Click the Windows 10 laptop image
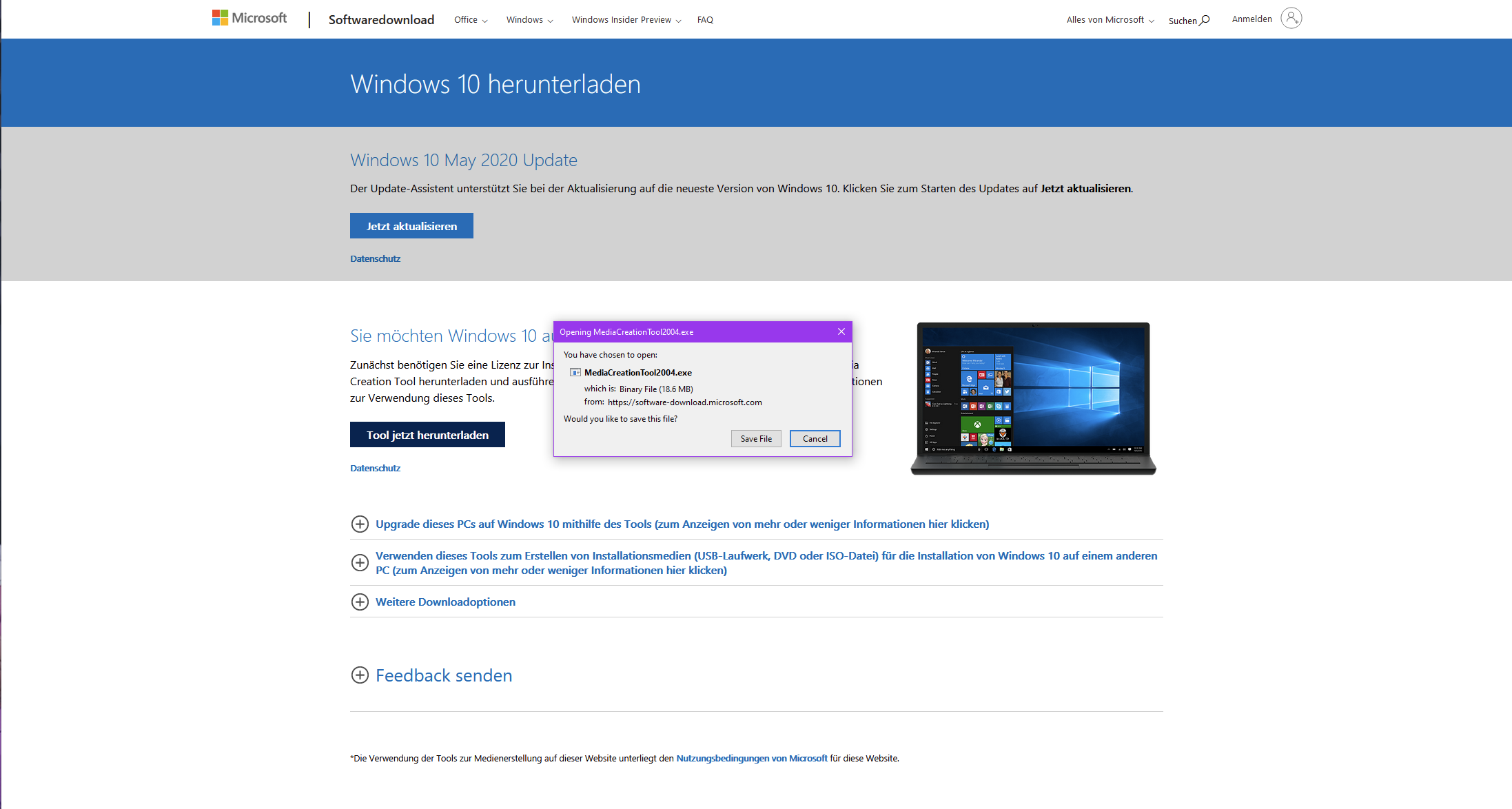Screen dimensions: 1512x809 click(1033, 398)
